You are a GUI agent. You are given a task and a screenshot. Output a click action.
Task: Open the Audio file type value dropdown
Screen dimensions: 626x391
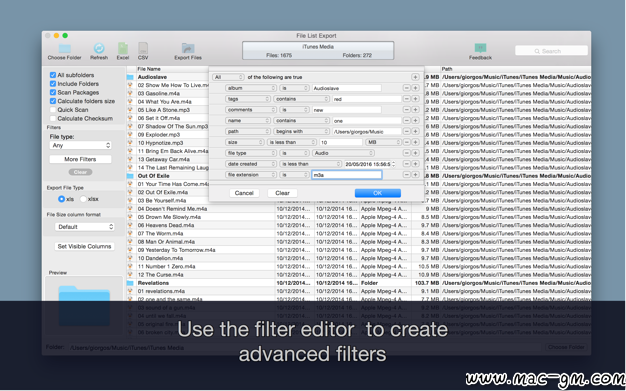point(343,153)
